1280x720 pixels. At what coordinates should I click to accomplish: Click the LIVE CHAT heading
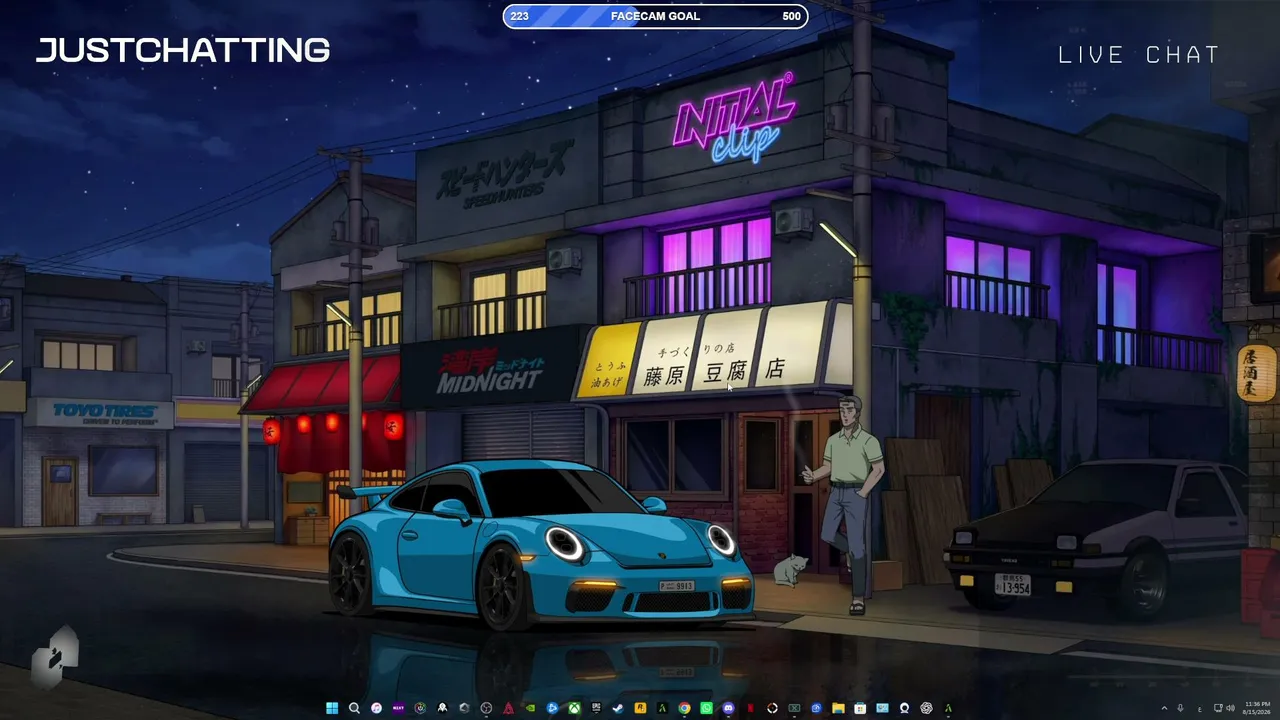pos(1139,55)
